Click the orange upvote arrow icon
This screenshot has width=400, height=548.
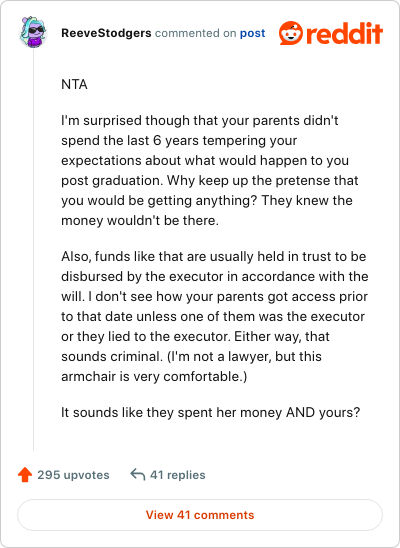(25, 475)
